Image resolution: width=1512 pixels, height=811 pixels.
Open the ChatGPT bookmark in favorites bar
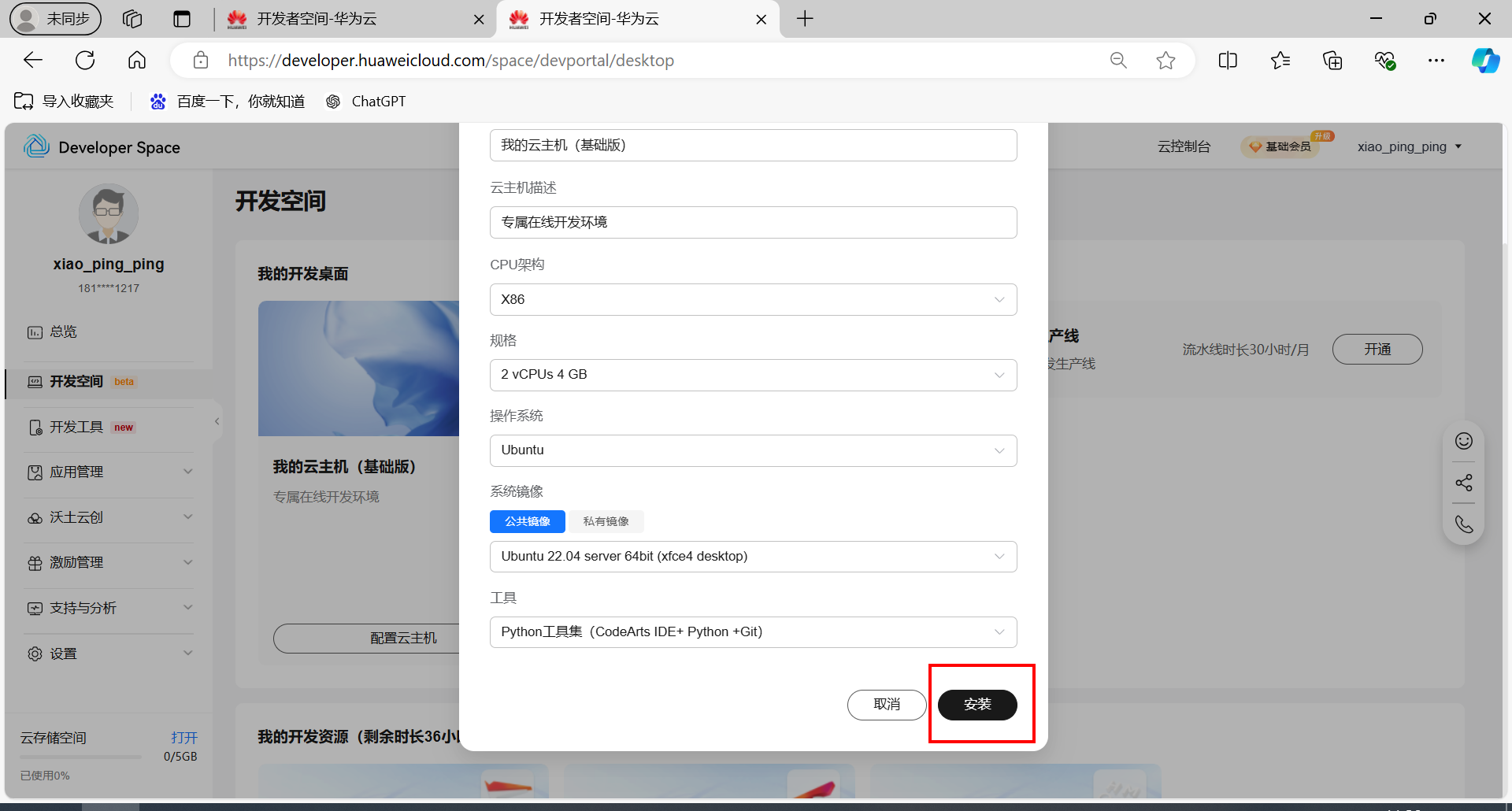[x=365, y=101]
